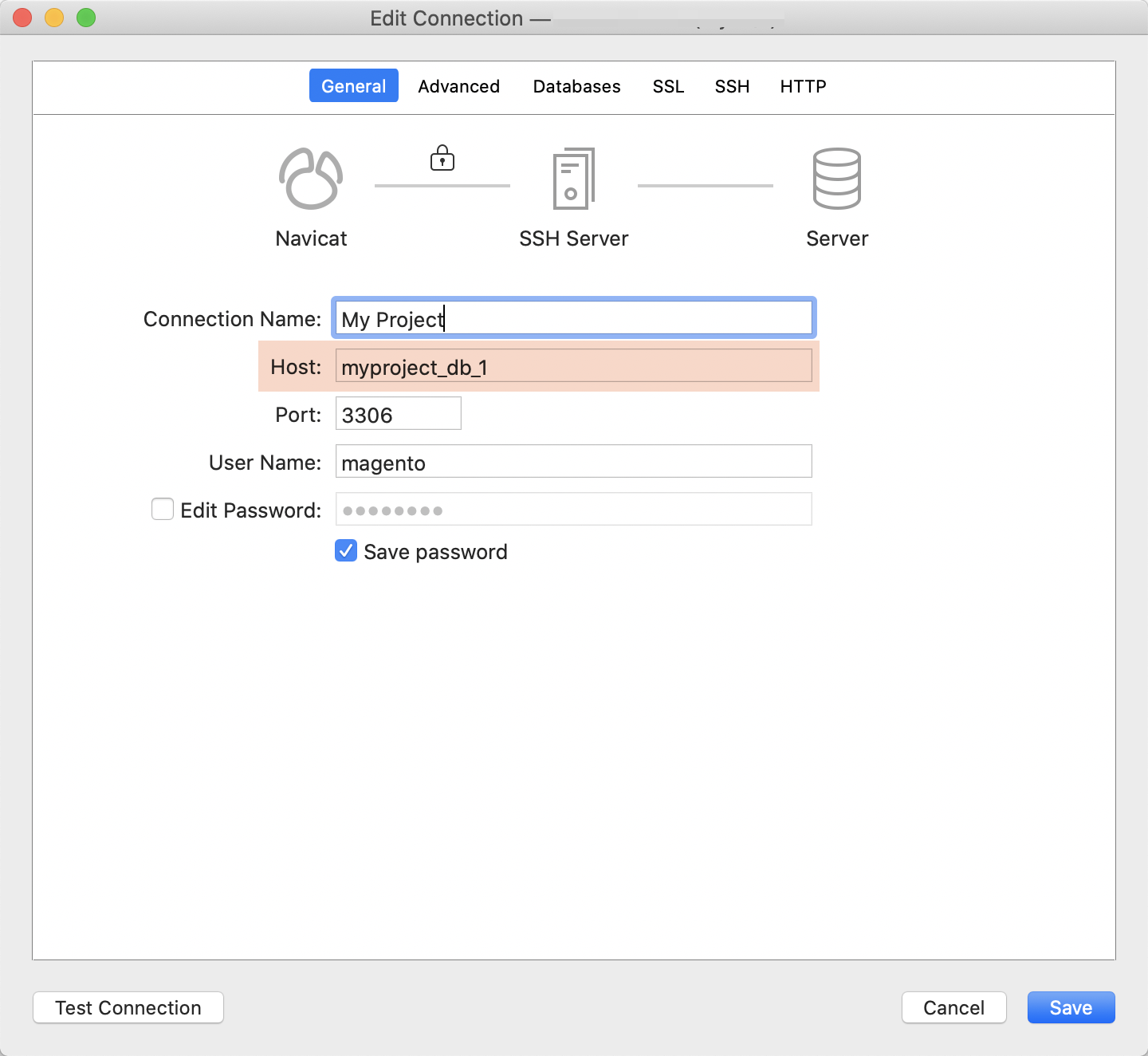Click the Connection Name input field
The image size is (1148, 1056).
574,318
